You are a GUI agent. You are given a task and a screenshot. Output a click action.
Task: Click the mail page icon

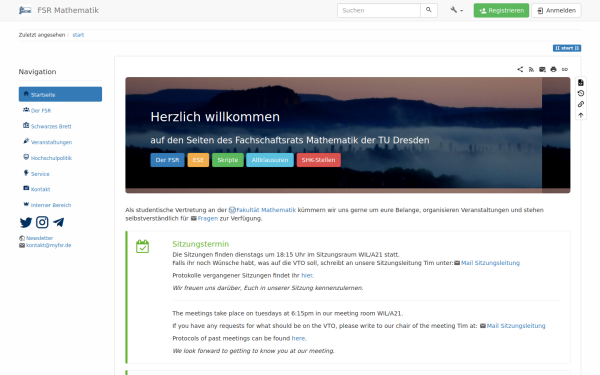(542, 69)
